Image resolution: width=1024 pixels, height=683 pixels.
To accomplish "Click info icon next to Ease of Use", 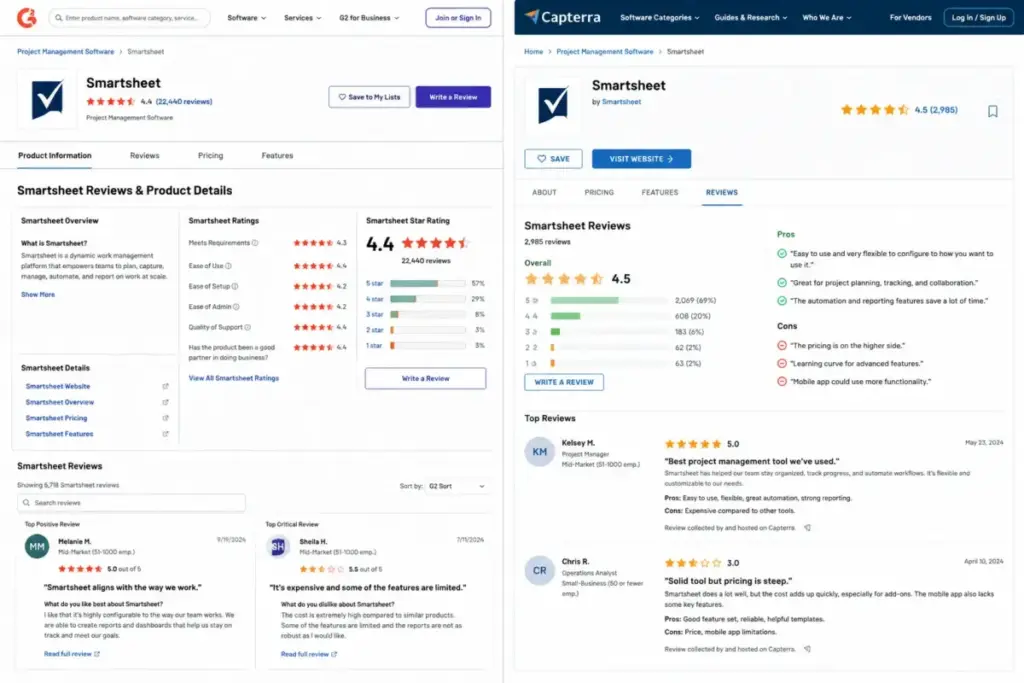I will (228, 266).
